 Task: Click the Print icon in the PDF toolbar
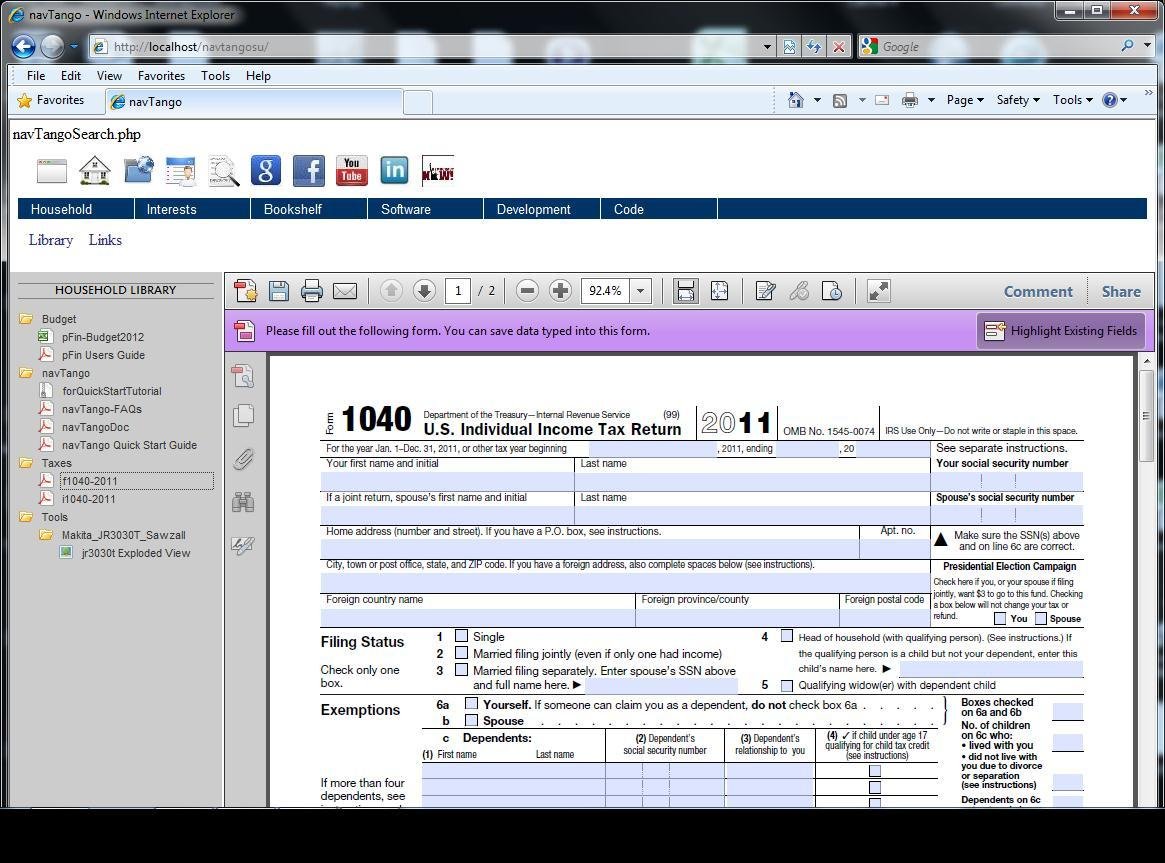[x=311, y=291]
